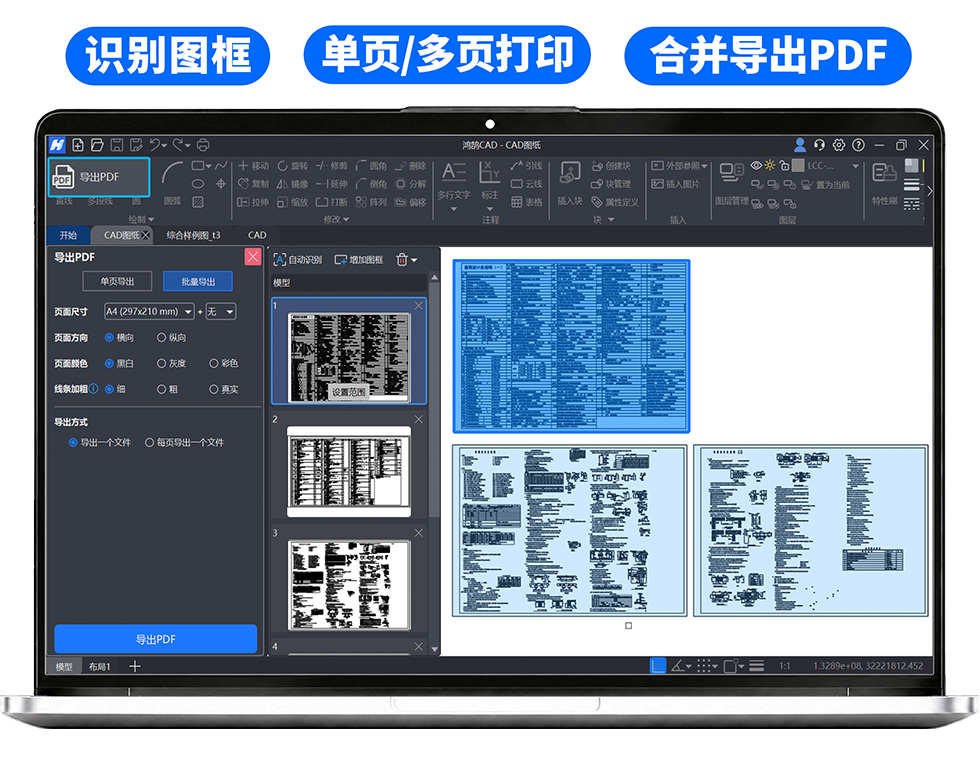Click the 图层管理 layer manager icon
The image size is (980, 758).
point(732,182)
